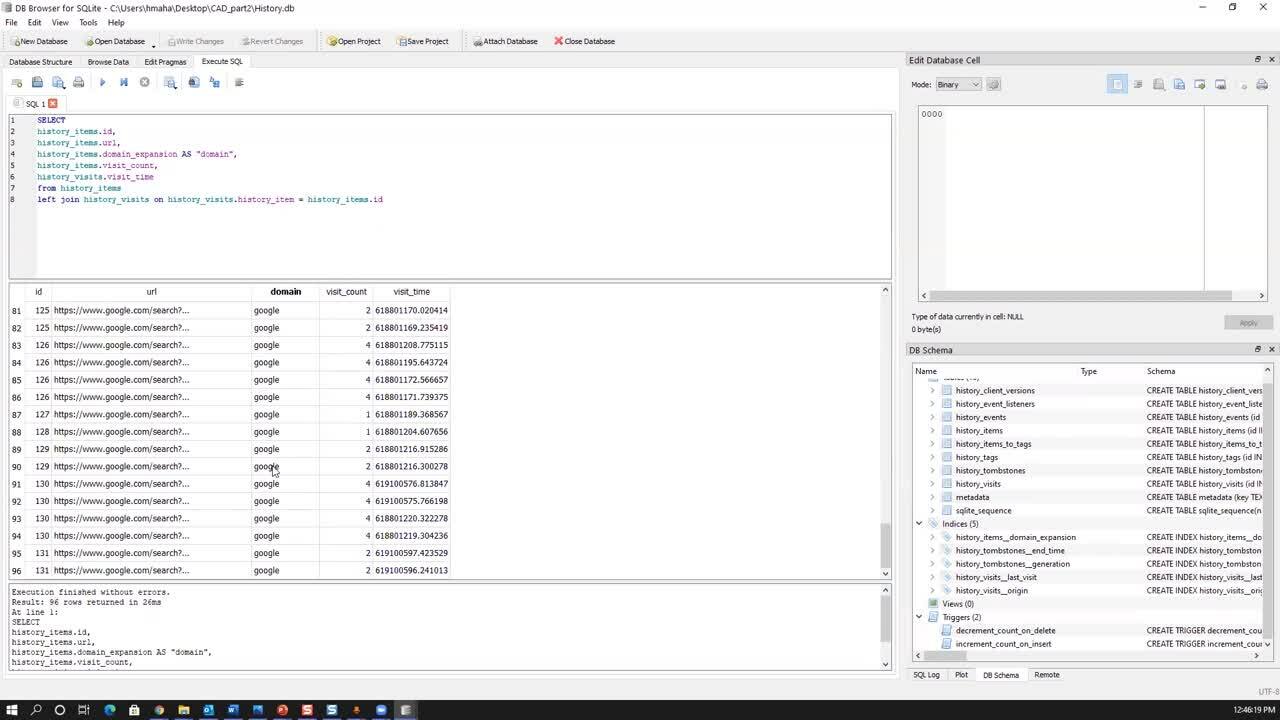Image resolution: width=1280 pixels, height=720 pixels.
Task: Attach a database to the session
Action: (504, 41)
